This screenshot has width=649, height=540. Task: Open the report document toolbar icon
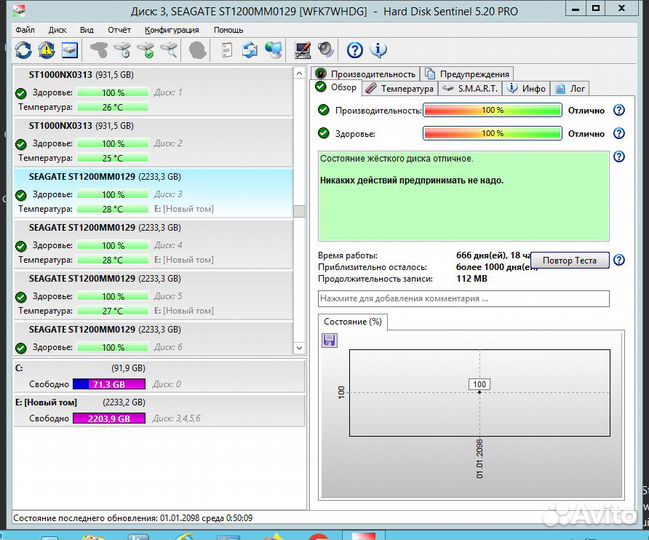coord(226,50)
